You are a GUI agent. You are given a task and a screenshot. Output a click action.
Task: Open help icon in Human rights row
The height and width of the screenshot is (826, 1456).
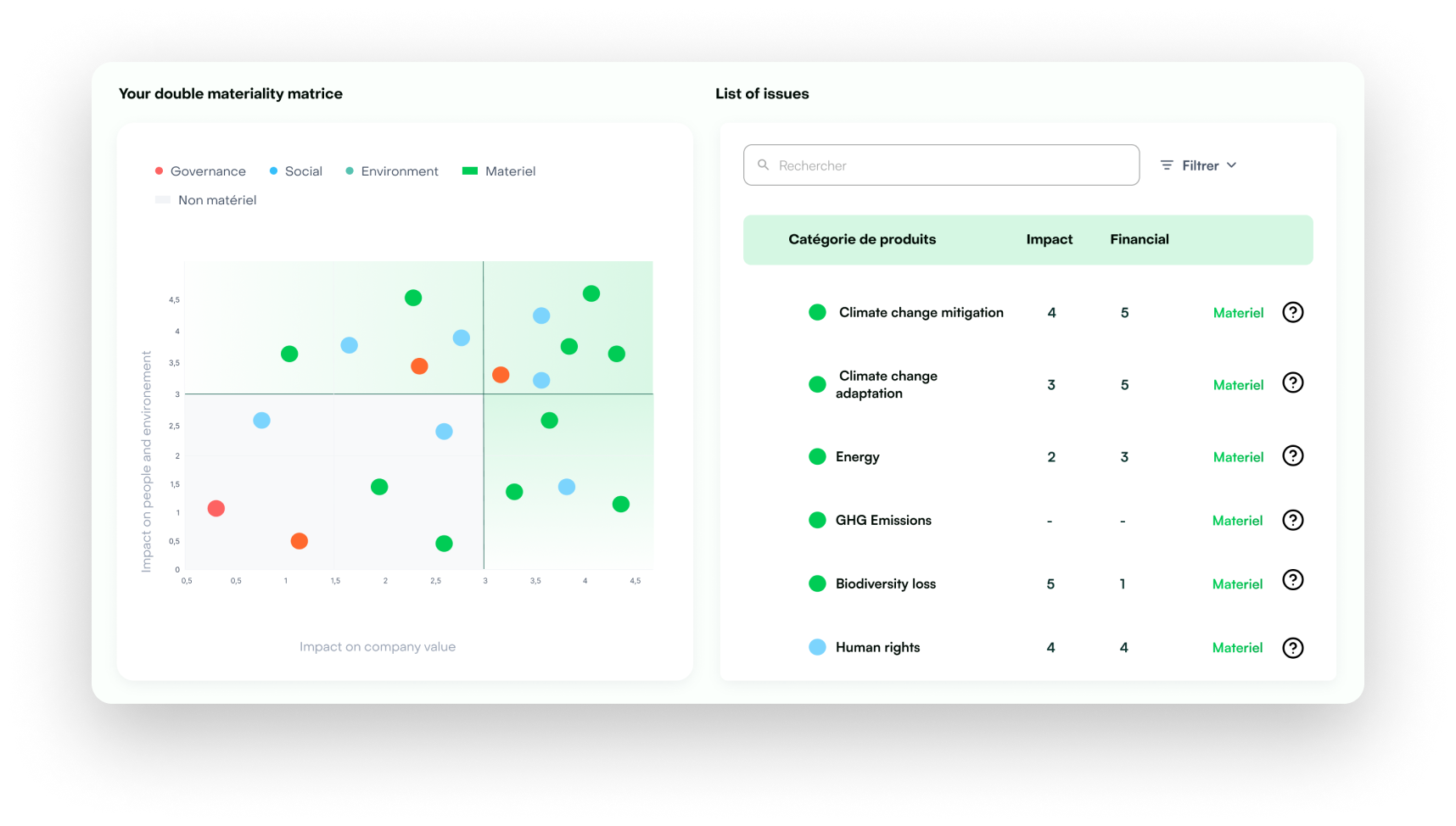point(1292,648)
